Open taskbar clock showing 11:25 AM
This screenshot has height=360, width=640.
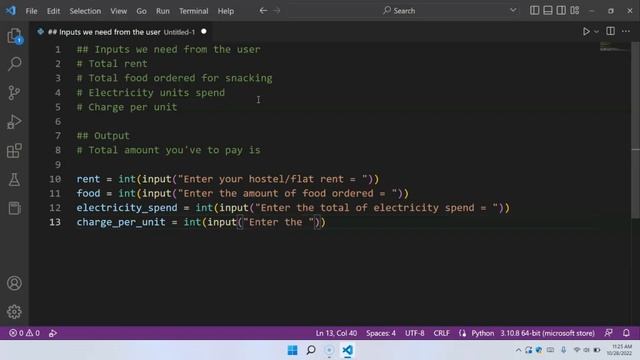(620, 350)
